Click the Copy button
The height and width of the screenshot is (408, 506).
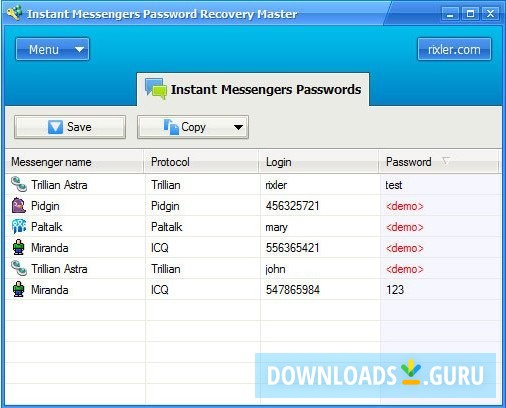193,127
